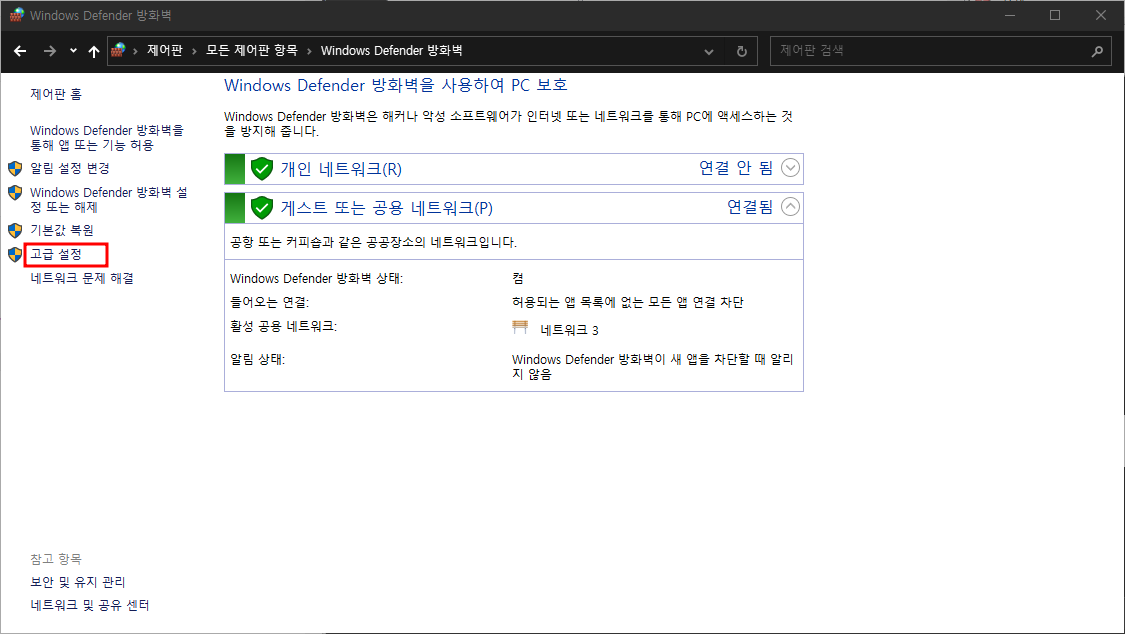
Task: Click 연결됨 status text
Action: pyautogui.click(x=750, y=207)
